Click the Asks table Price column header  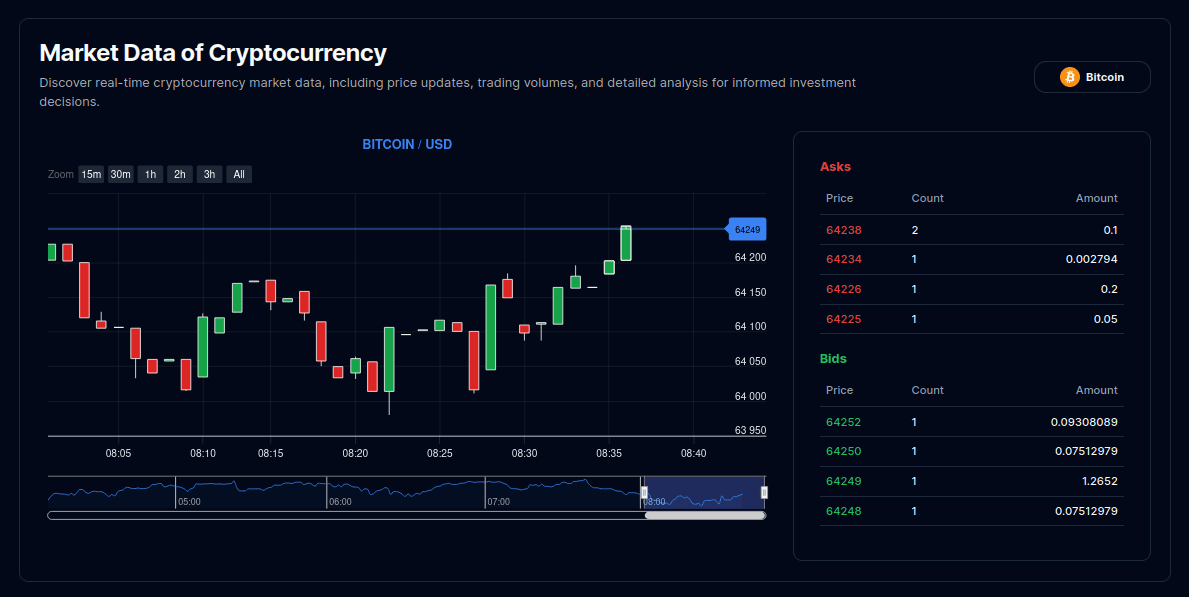coord(839,198)
